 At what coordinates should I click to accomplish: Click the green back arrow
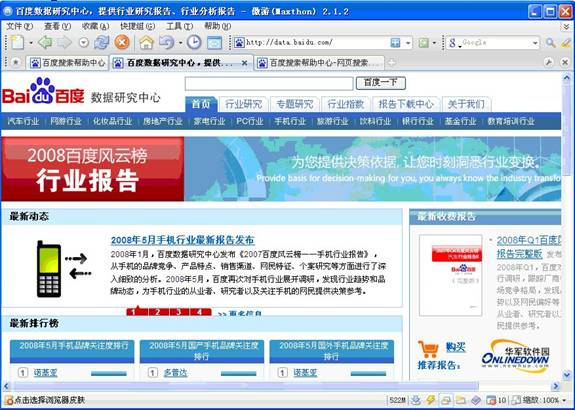(45, 43)
